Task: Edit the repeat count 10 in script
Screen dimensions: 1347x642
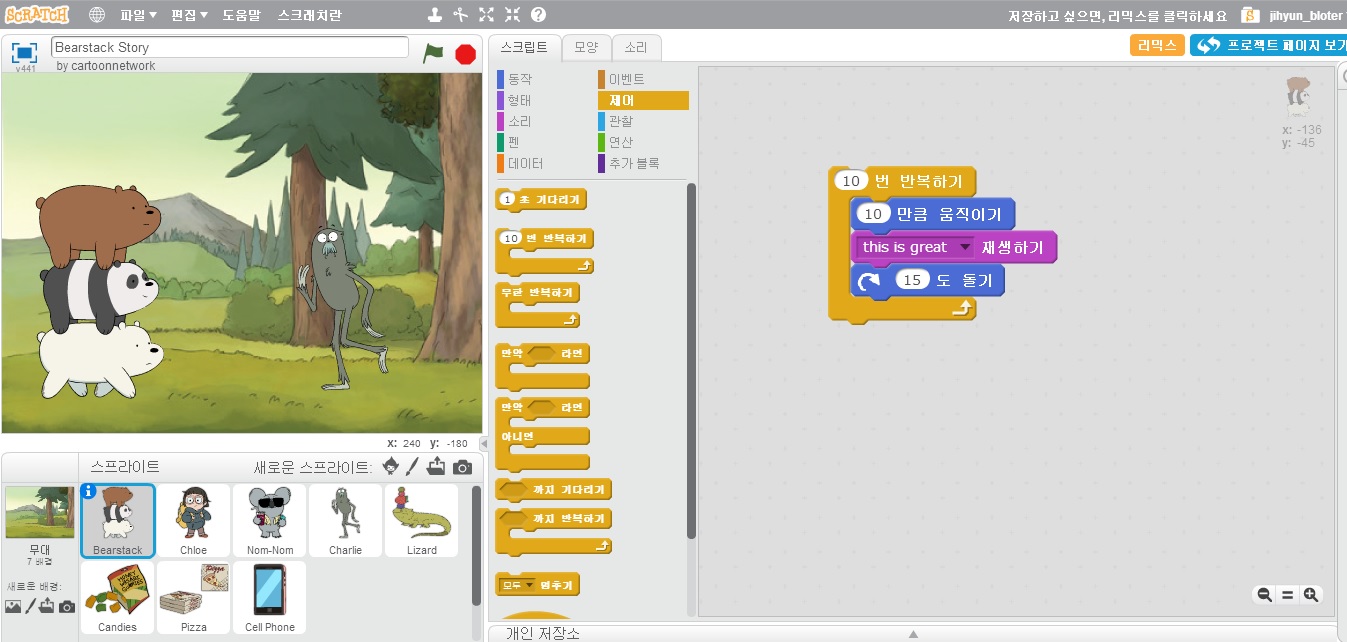Action: tap(851, 181)
